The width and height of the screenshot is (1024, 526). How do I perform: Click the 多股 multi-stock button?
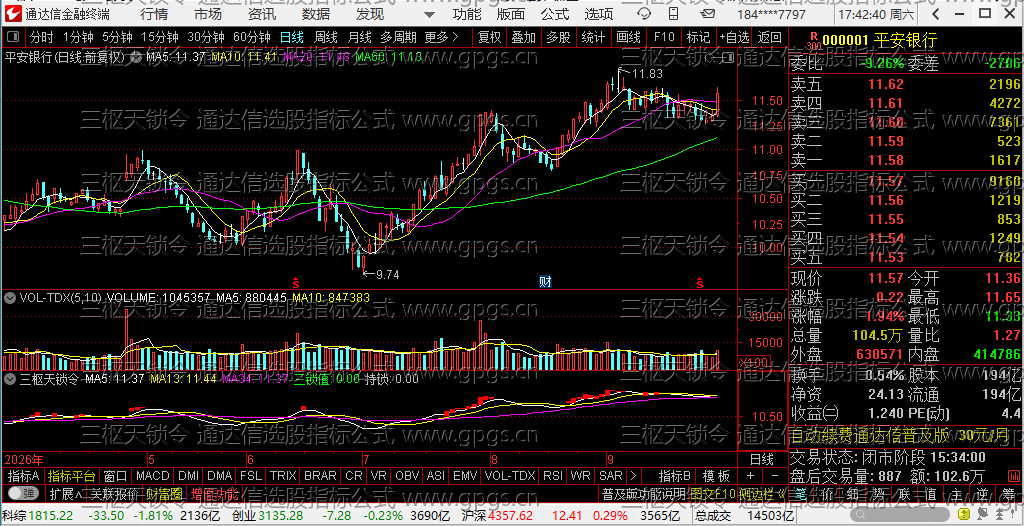point(558,37)
